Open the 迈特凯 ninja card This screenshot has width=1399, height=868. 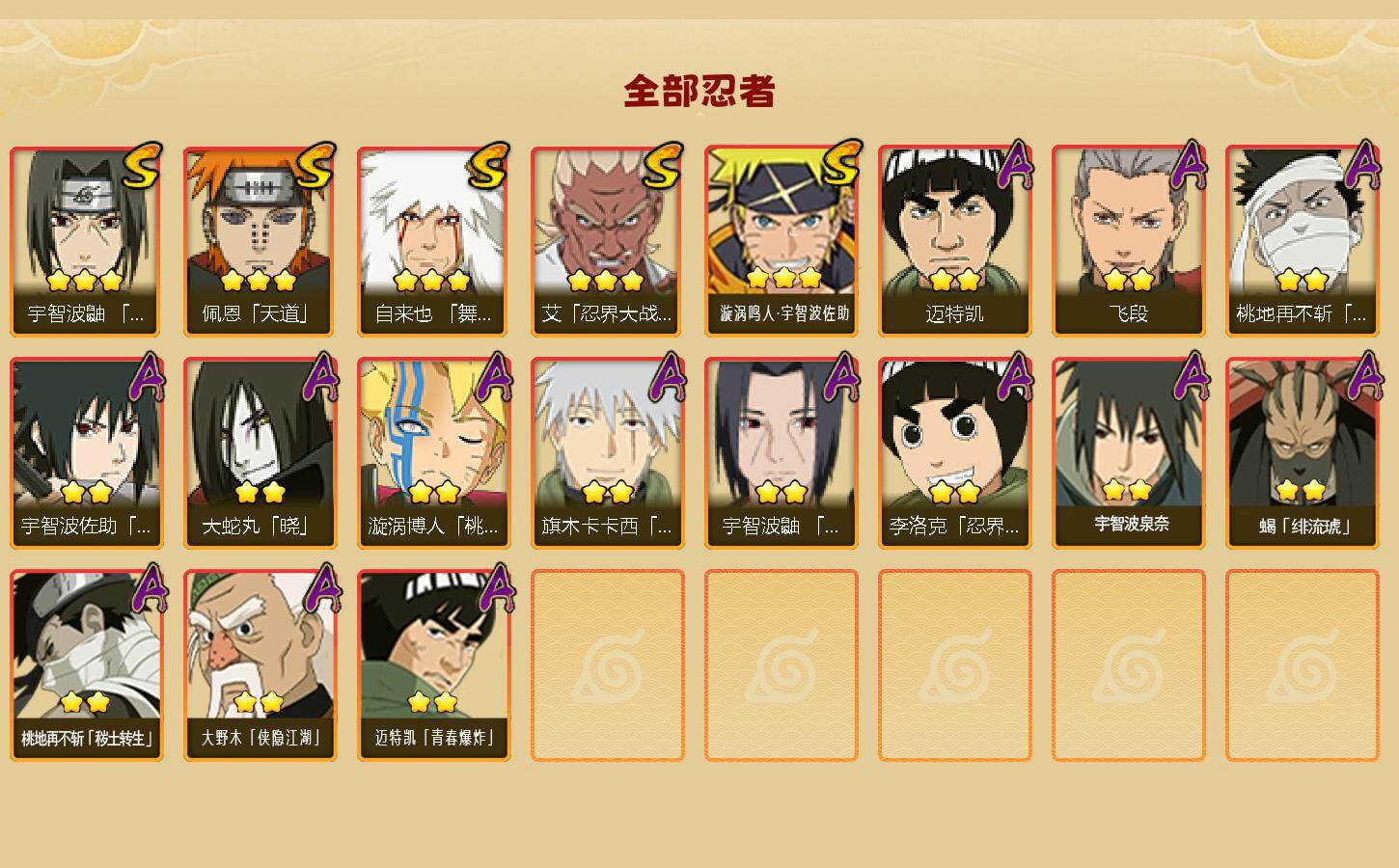click(x=954, y=241)
